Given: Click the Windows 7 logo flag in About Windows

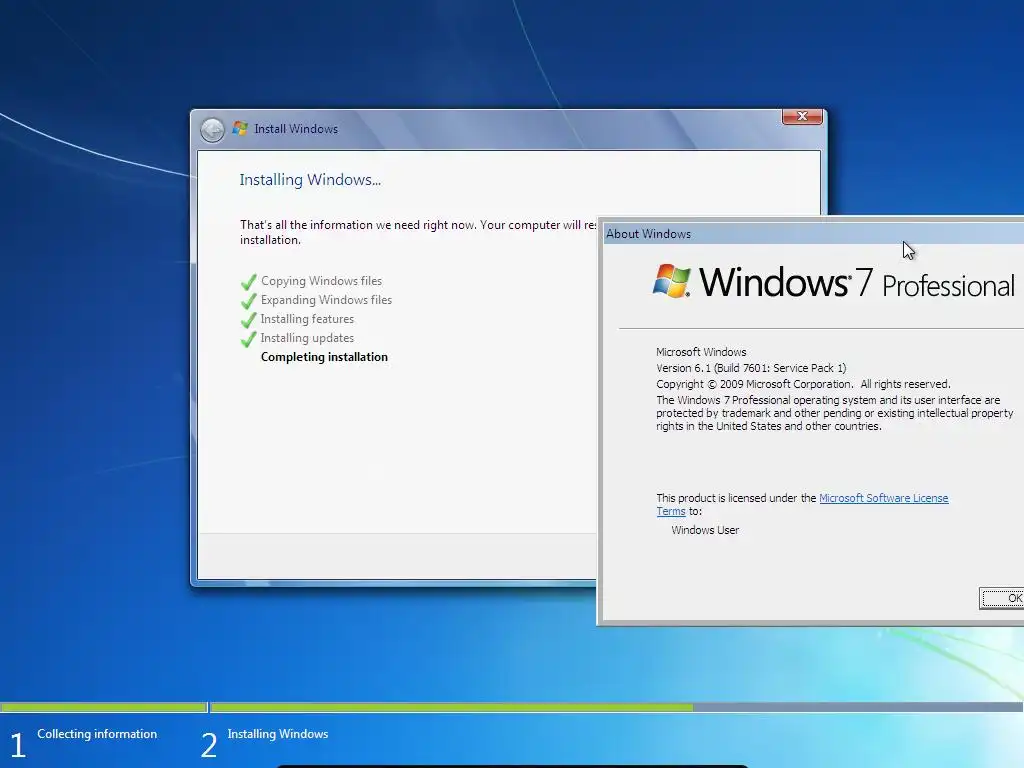Looking at the screenshot, I should pyautogui.click(x=671, y=281).
